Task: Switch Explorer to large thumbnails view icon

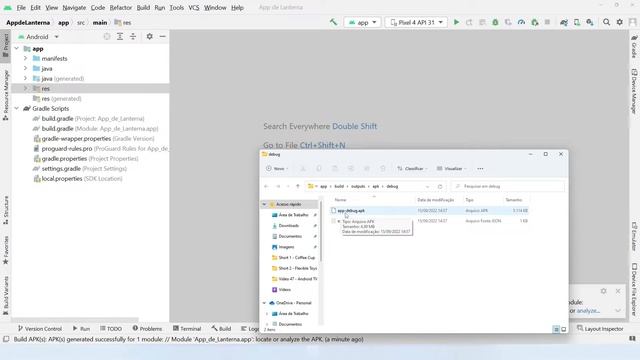Action: click(564, 329)
